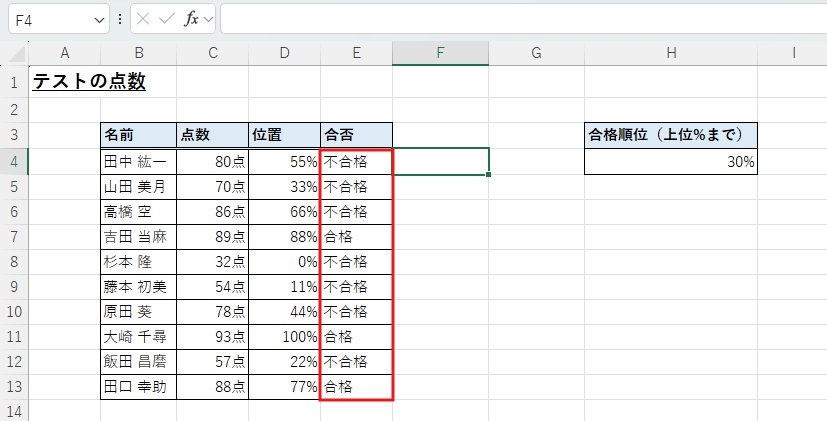The height and width of the screenshot is (421, 827).
Task: Click inside the Name Box showing F4
Action: pyautogui.click(x=50, y=19)
